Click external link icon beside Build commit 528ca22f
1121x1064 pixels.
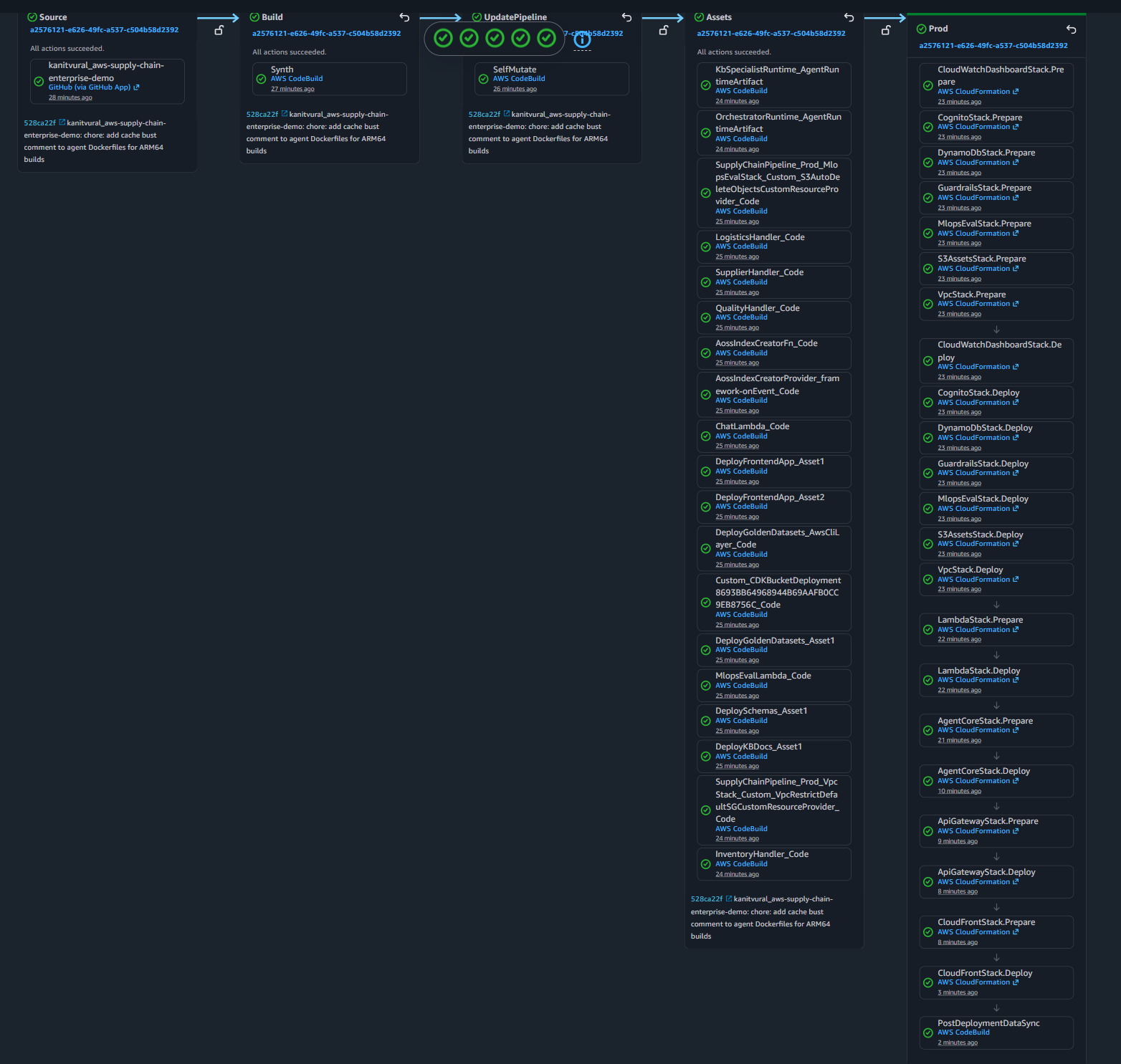click(285, 113)
